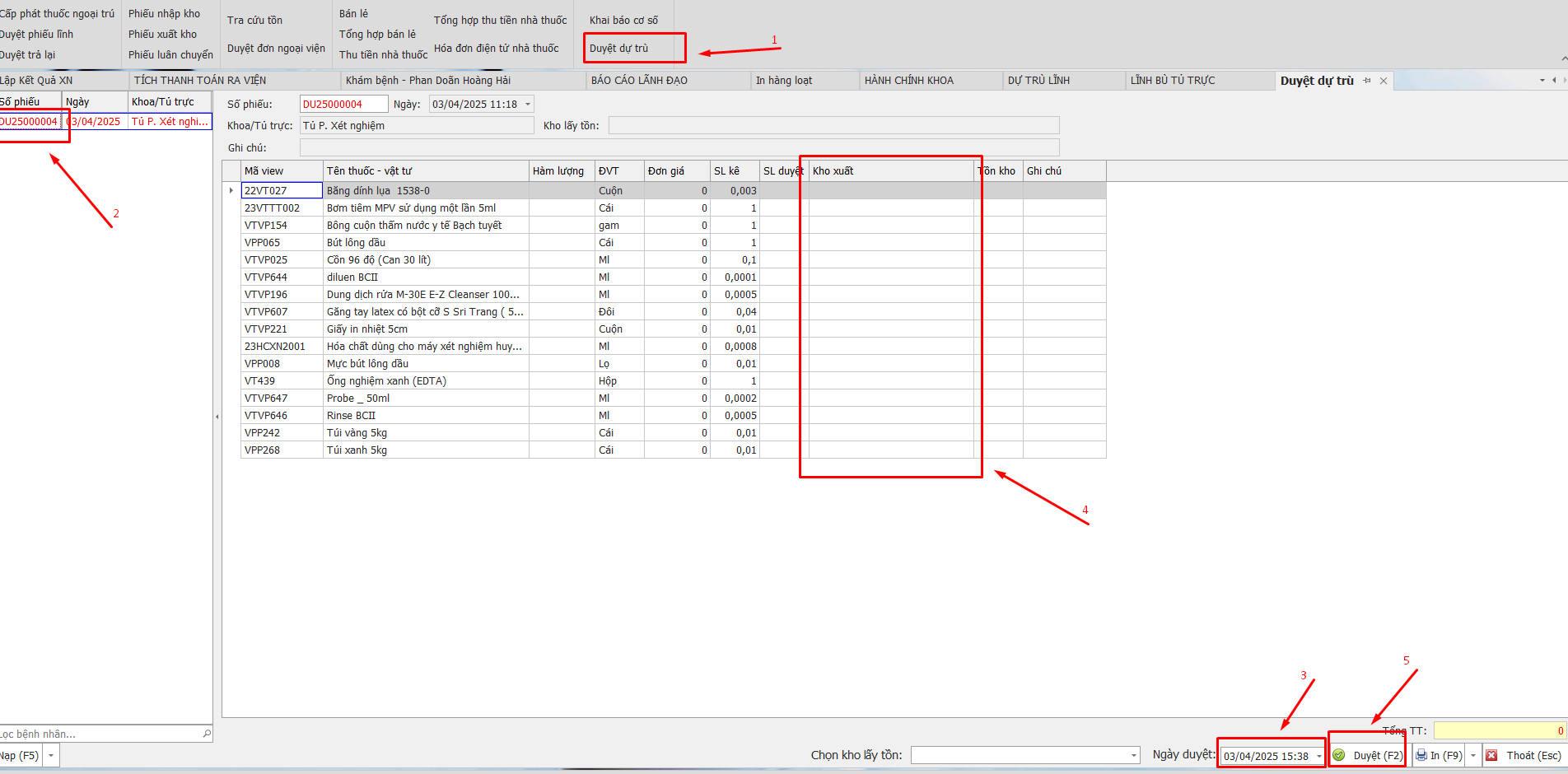Click the green checkmark Duyệt (F2) icon
The width and height of the screenshot is (1568, 774).
1339,755
